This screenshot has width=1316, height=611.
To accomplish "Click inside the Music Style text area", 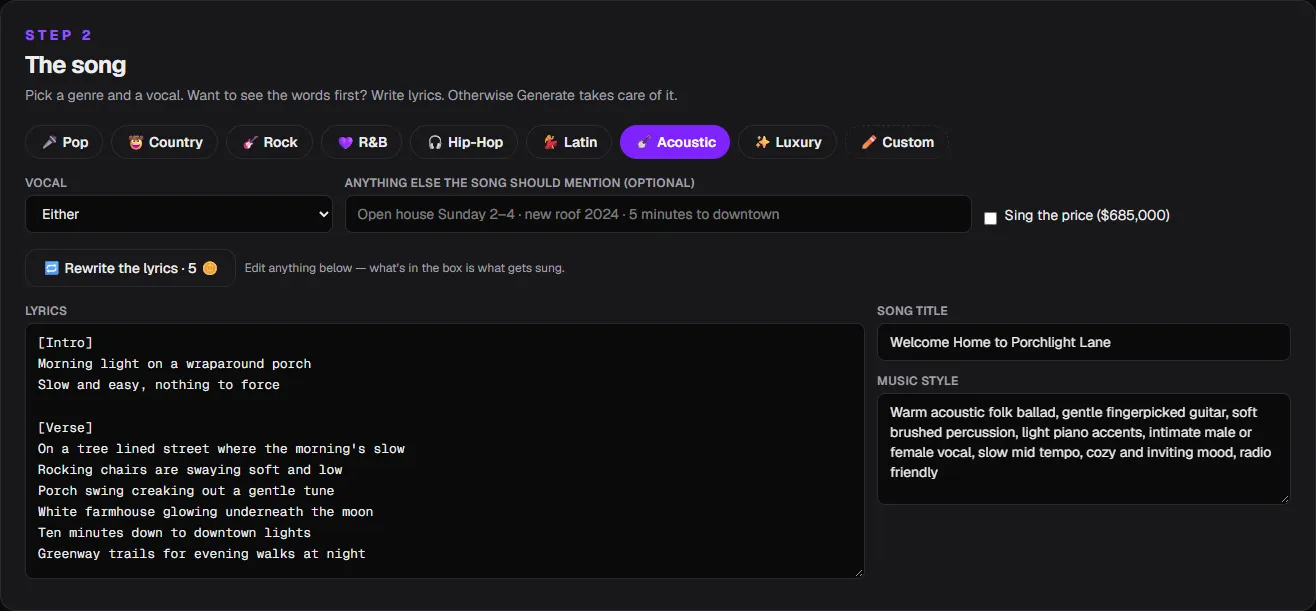I will 1084,449.
